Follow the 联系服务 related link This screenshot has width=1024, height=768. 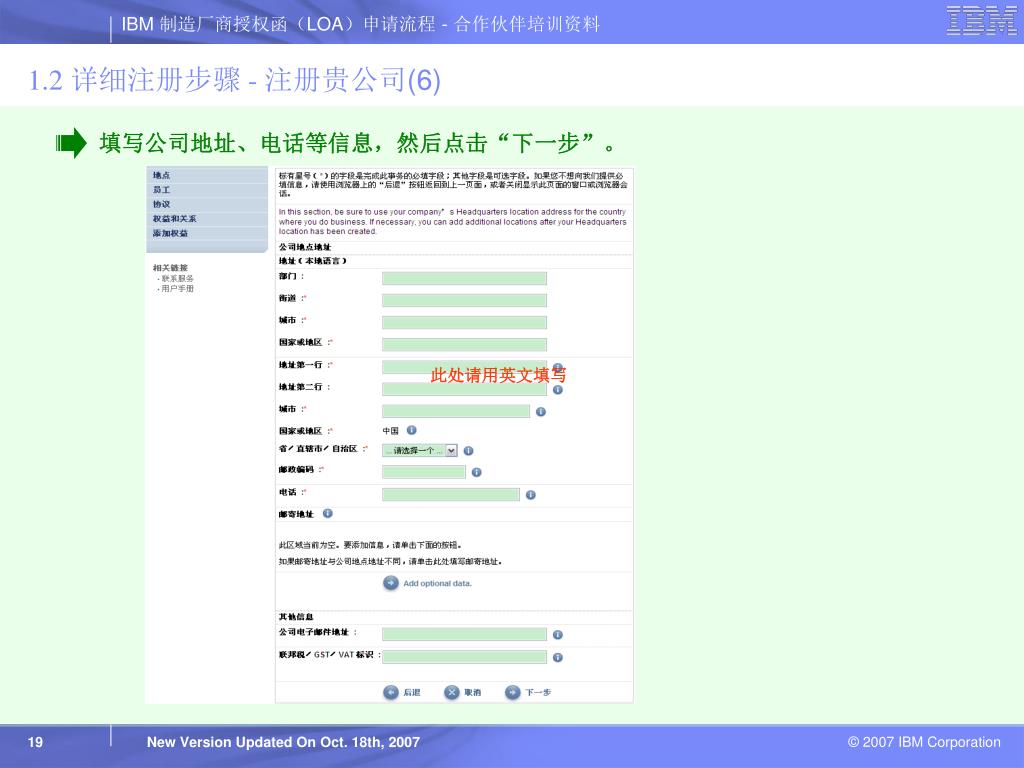(177, 278)
